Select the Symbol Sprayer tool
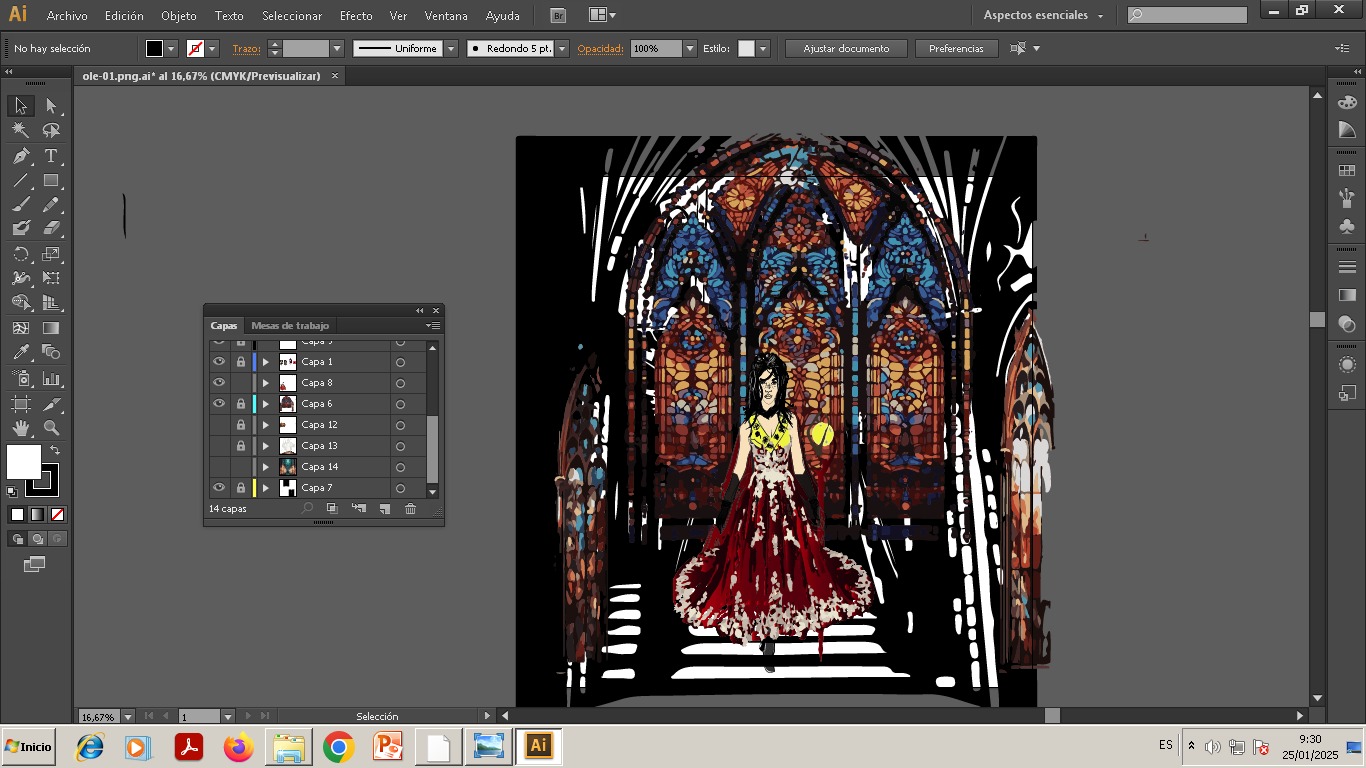The image size is (1366, 768). [20, 379]
